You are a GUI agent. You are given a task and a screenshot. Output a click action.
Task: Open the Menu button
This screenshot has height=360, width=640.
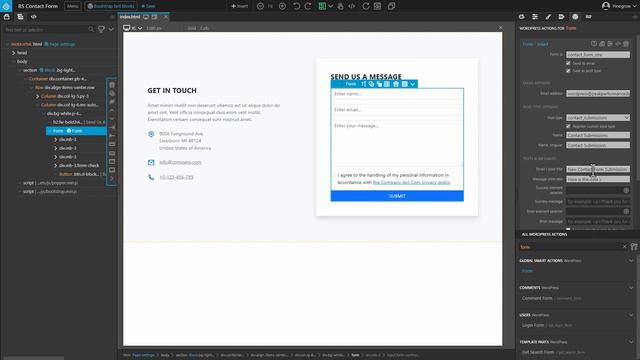73,6
